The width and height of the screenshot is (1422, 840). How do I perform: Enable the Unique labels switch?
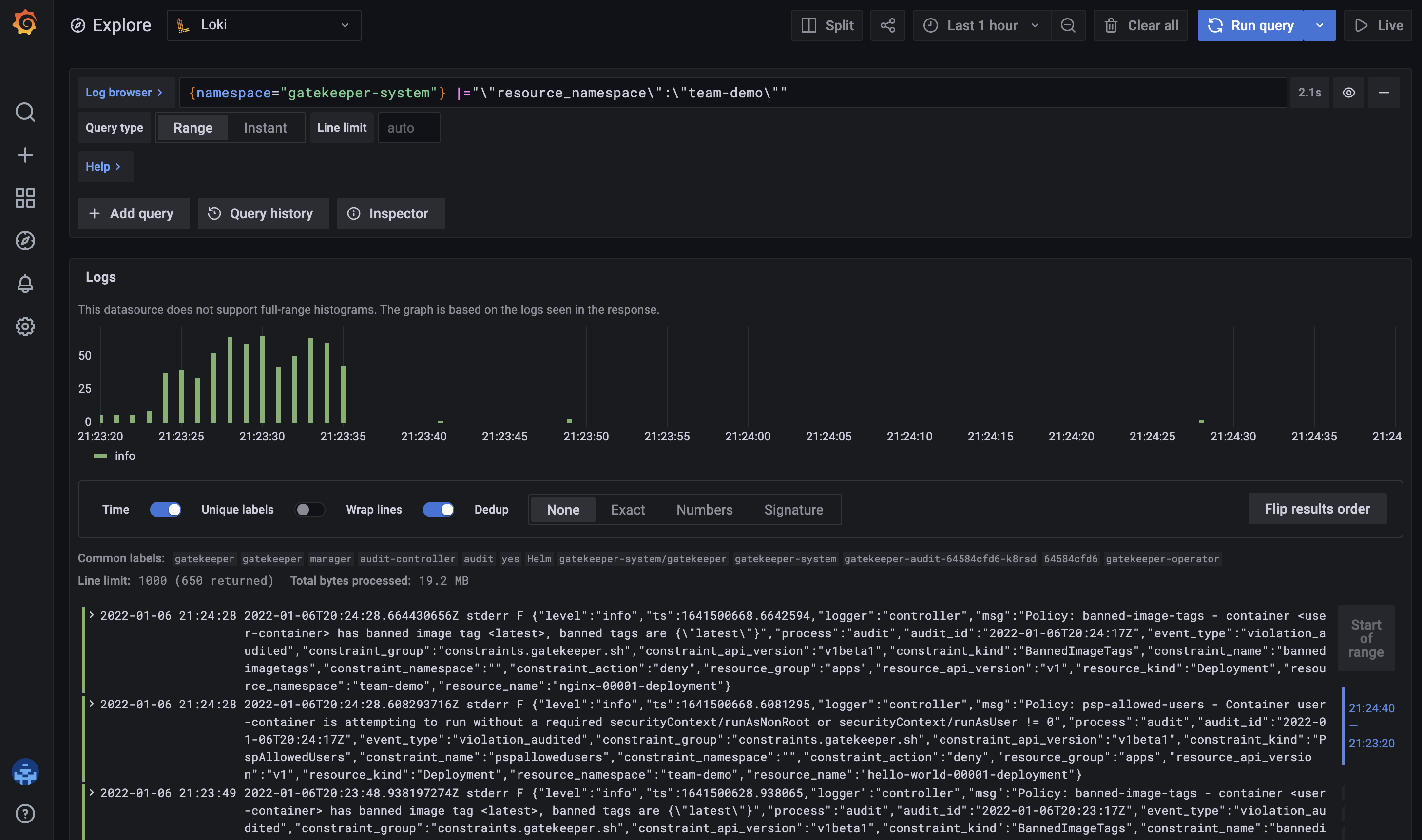tap(309, 510)
